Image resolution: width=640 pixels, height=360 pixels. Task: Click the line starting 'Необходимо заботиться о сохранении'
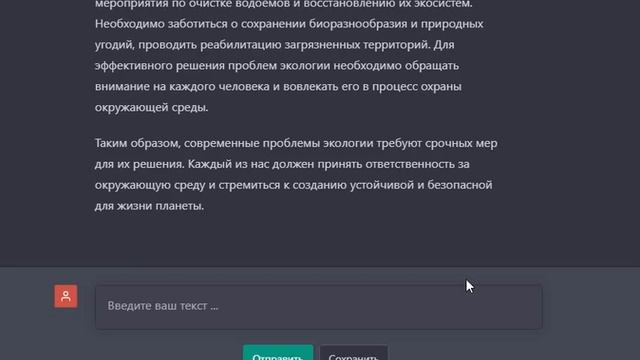[x=289, y=24]
